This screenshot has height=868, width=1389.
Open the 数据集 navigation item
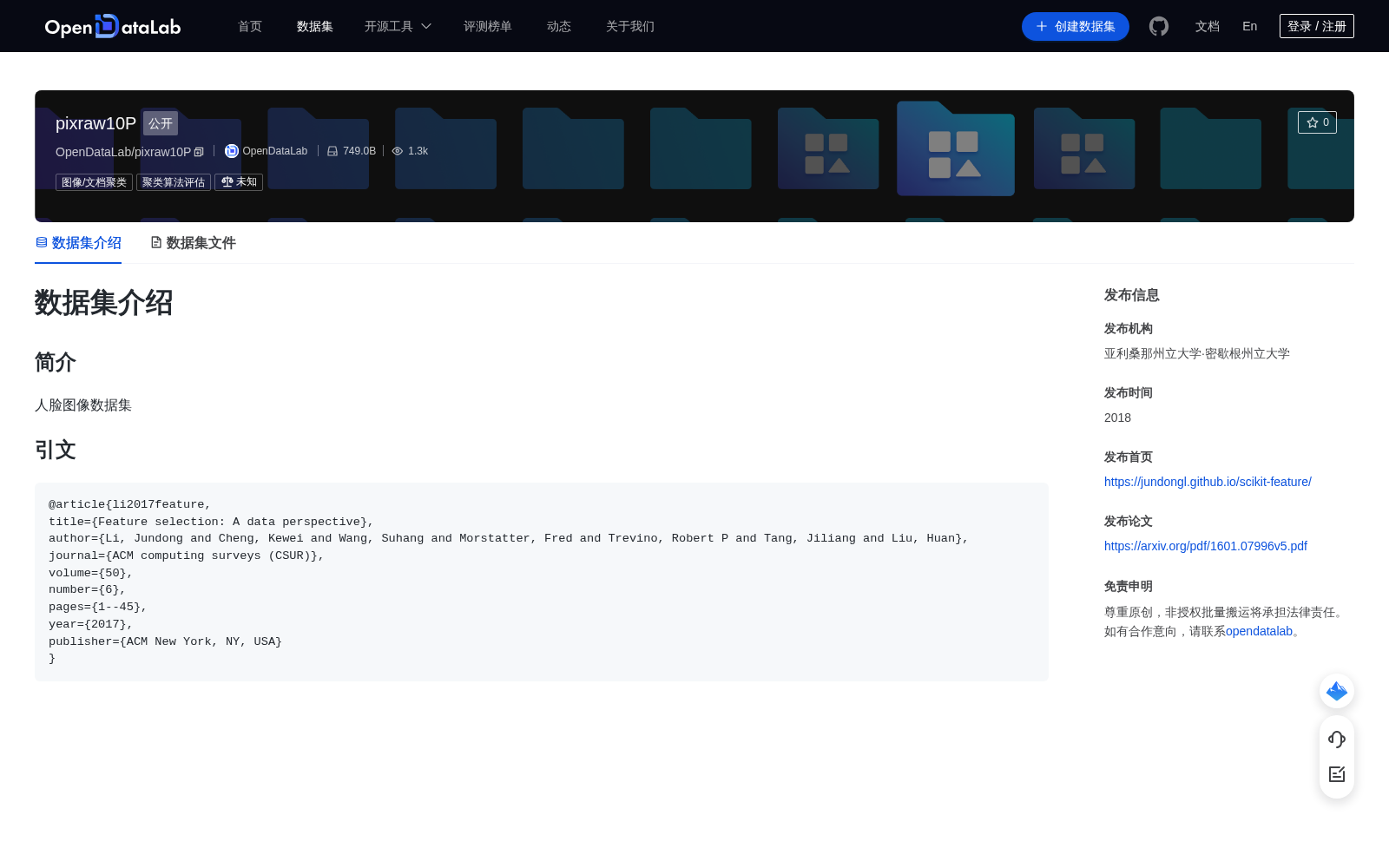(315, 26)
